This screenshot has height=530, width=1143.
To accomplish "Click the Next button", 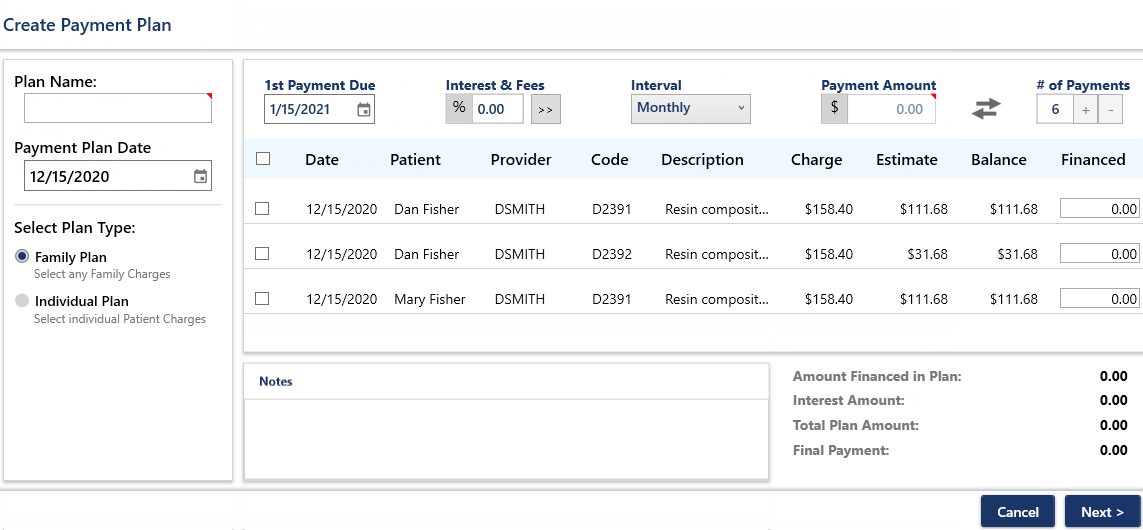I will pyautogui.click(x=1102, y=512).
